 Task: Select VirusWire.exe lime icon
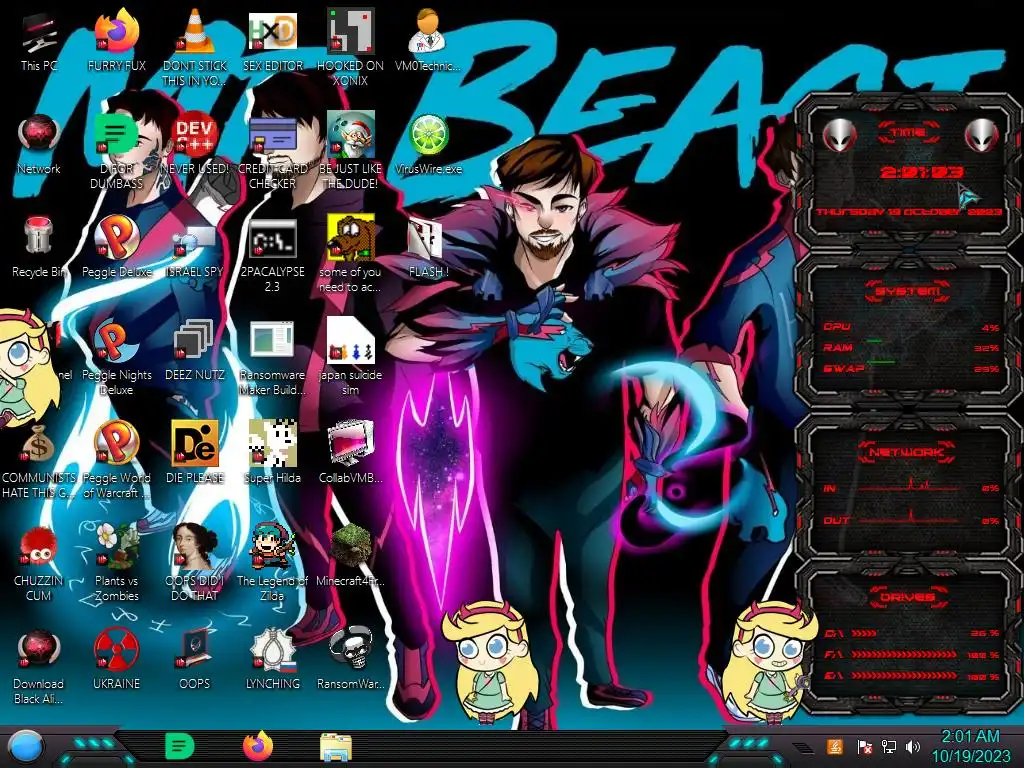pos(428,145)
